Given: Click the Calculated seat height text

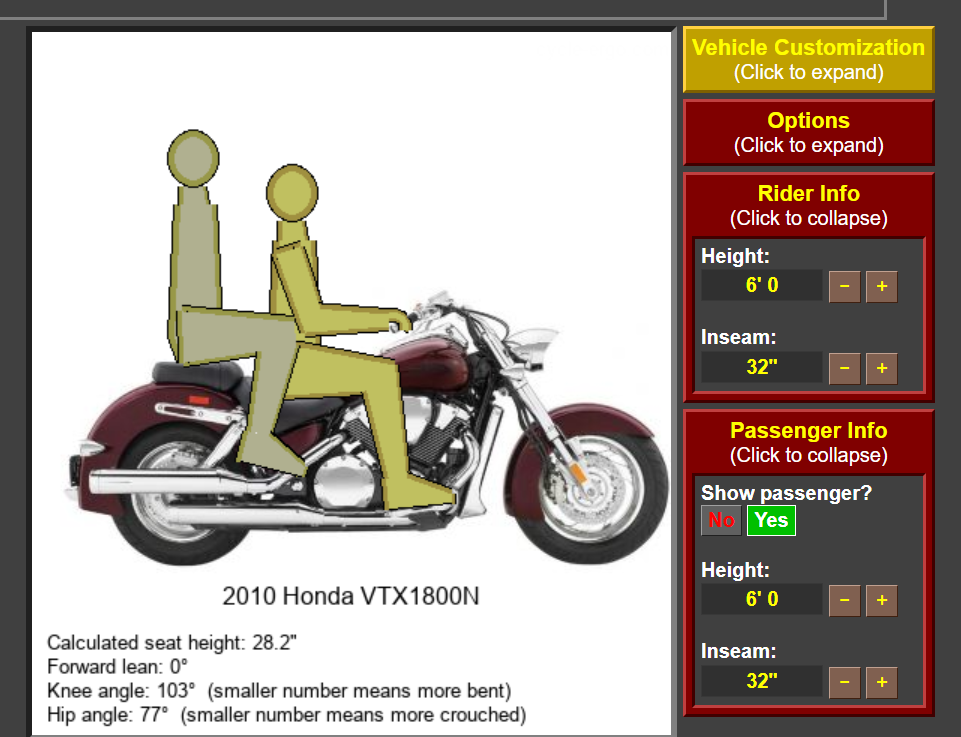Looking at the screenshot, I should click(x=172, y=643).
